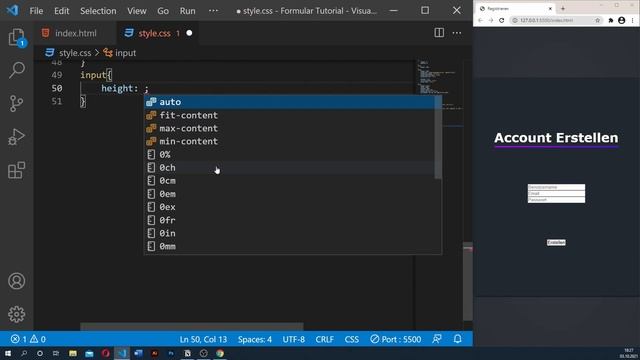Open the Search view in activity bar
This screenshot has height=360, width=640.
(17, 70)
